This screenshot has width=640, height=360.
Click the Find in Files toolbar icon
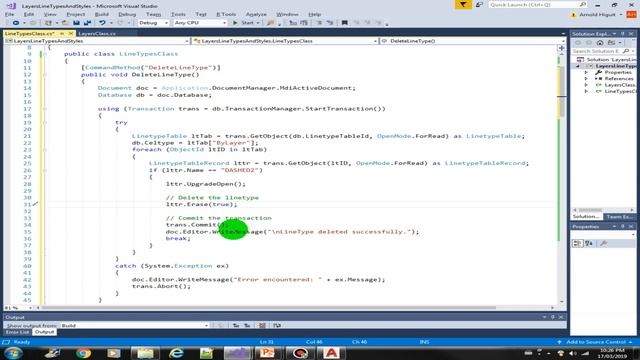[x=270, y=23]
